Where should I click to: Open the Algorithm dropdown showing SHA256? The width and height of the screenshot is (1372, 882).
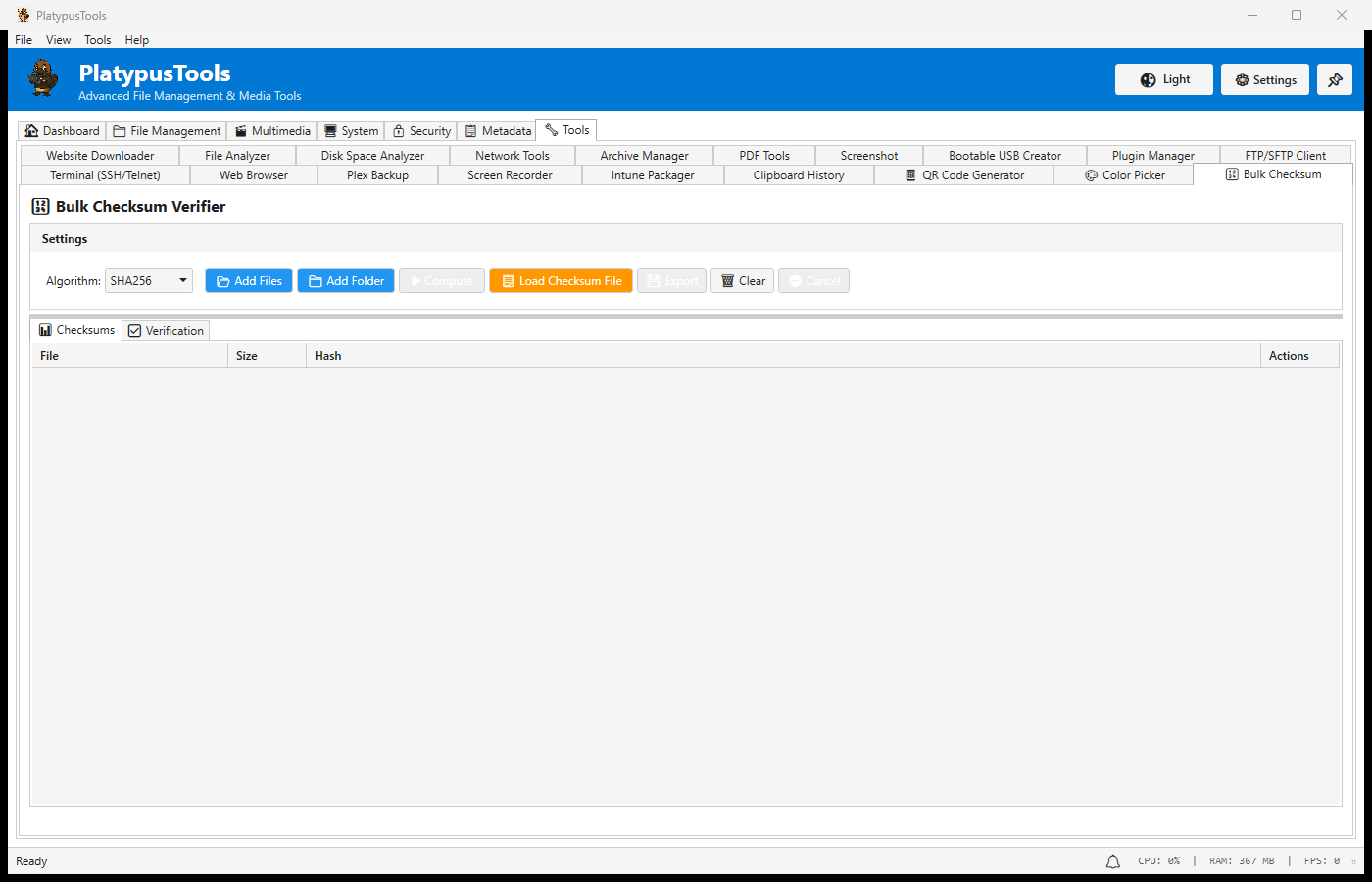coord(148,280)
